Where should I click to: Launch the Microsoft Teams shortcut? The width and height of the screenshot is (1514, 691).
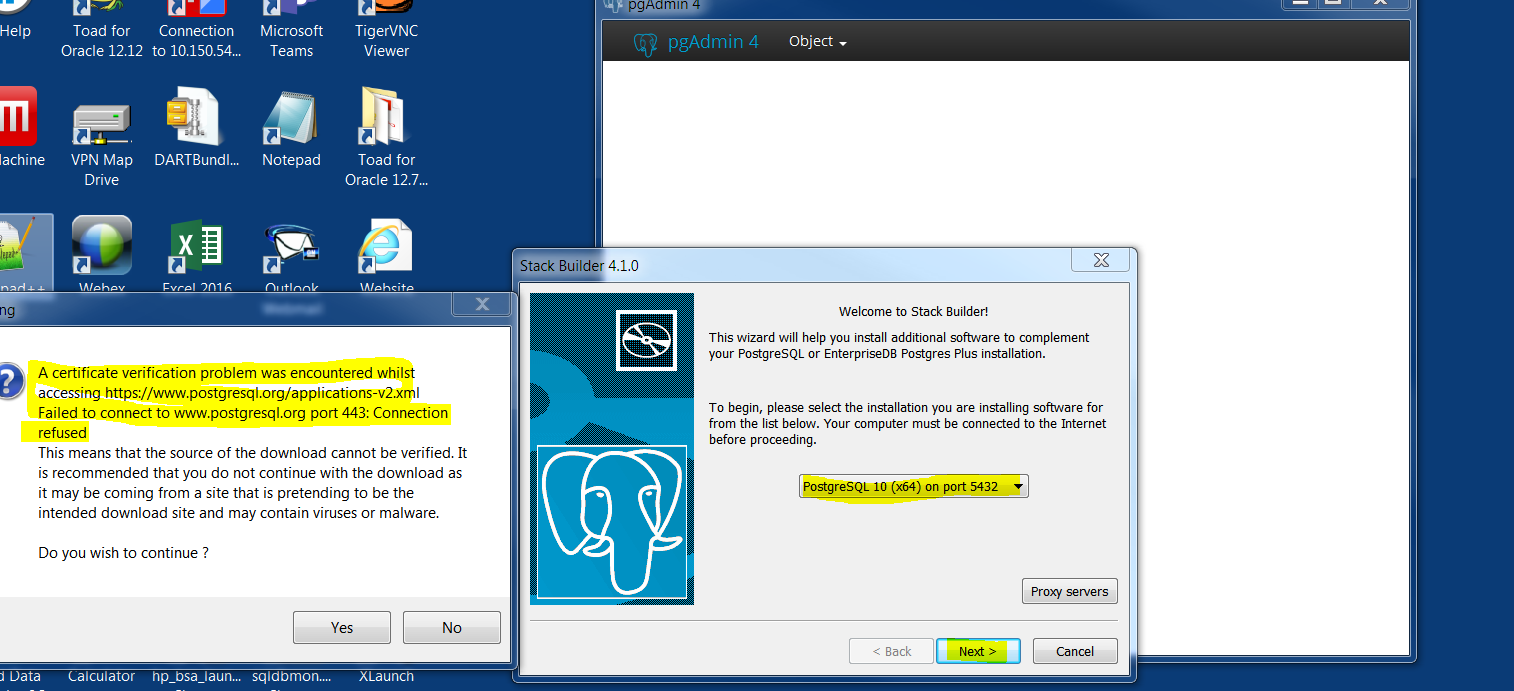(x=291, y=30)
